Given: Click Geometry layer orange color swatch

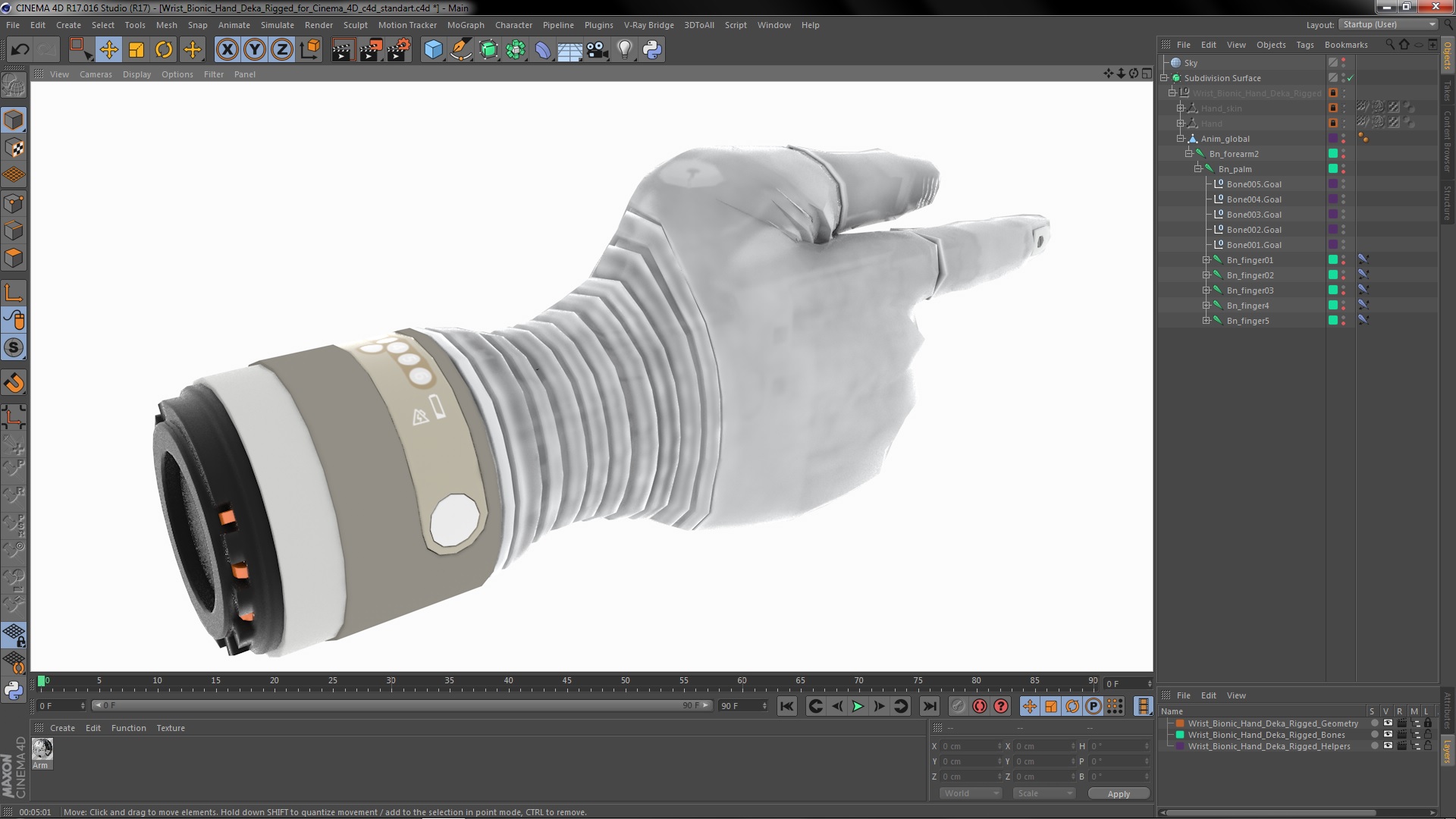Looking at the screenshot, I should tap(1180, 723).
